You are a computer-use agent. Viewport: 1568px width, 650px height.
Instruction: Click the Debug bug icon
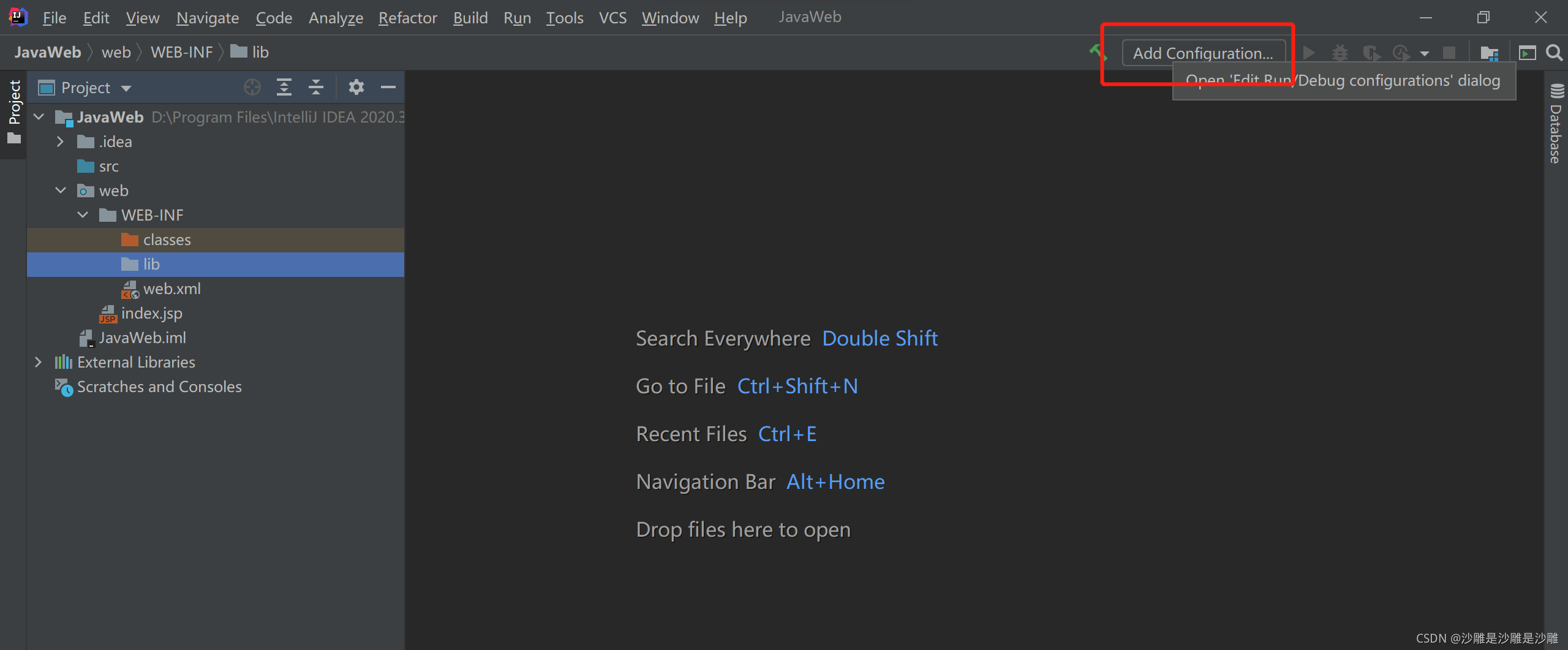(1340, 53)
